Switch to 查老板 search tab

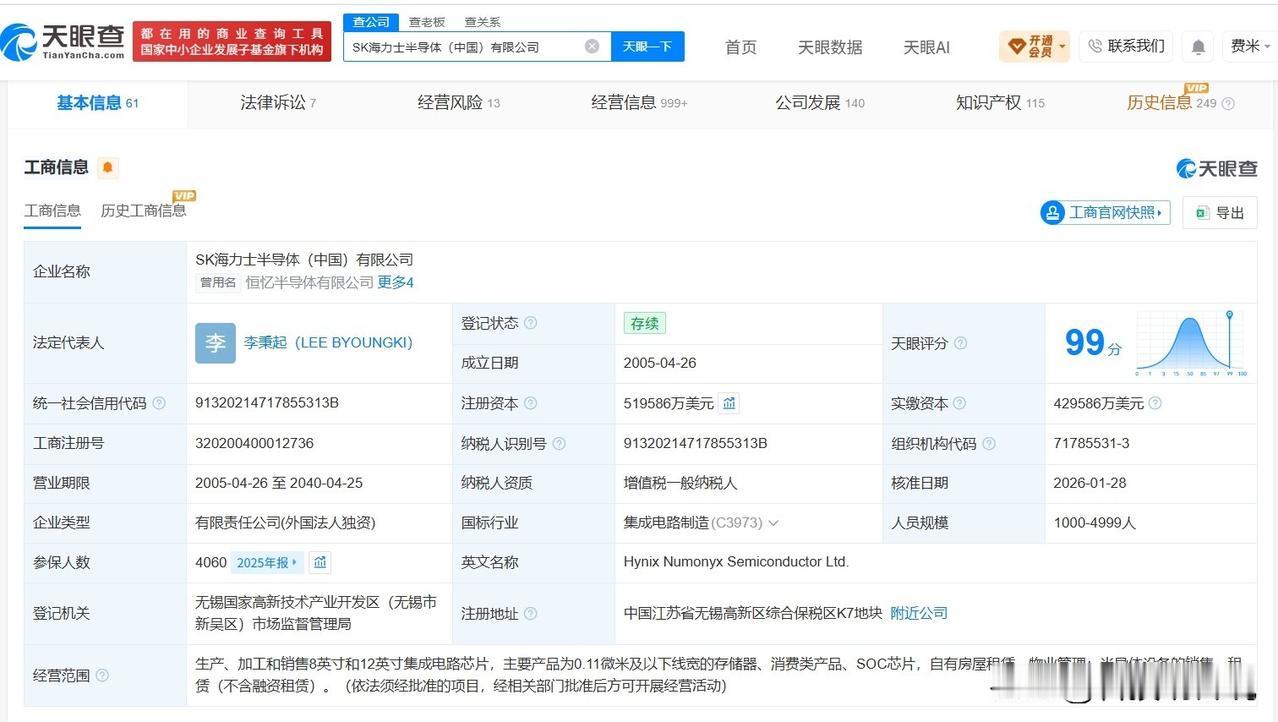(427, 22)
